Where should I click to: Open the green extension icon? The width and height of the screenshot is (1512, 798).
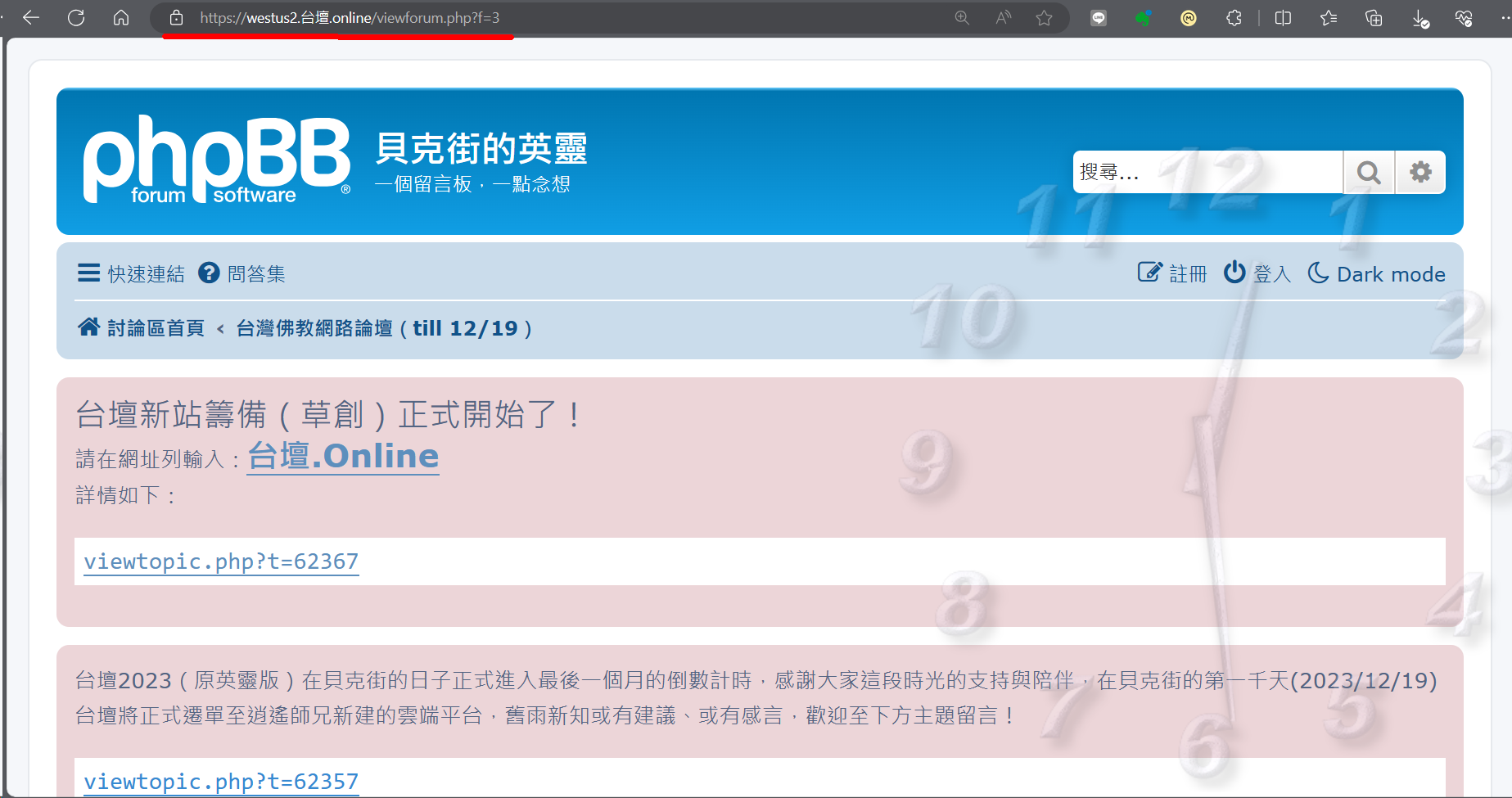1144,17
